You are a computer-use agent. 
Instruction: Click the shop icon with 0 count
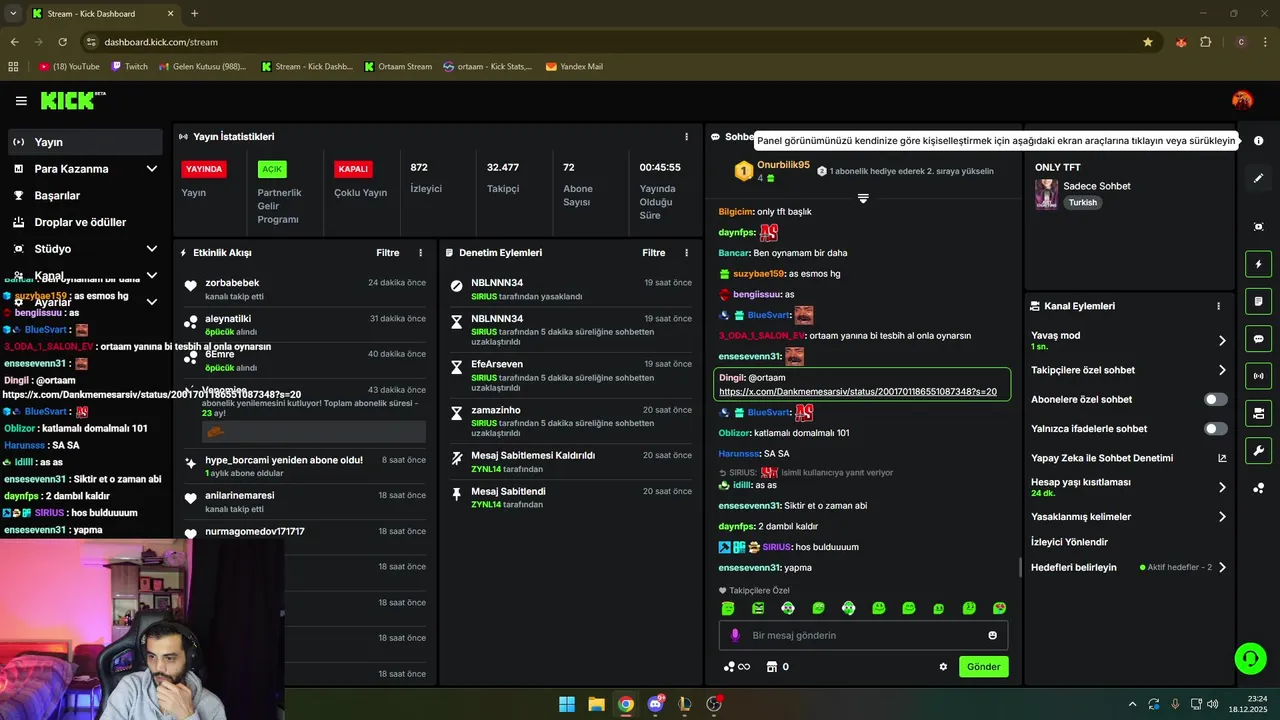[x=777, y=667]
